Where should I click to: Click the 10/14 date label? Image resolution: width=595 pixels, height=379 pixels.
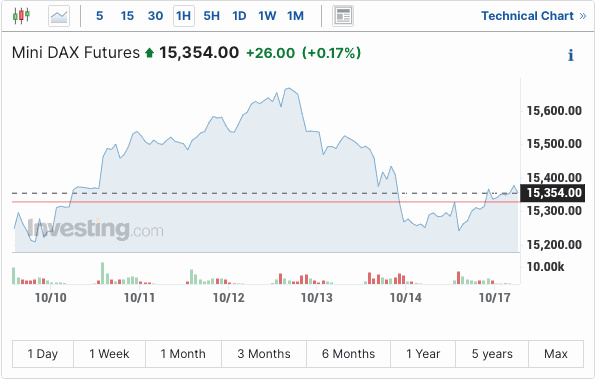pos(406,298)
